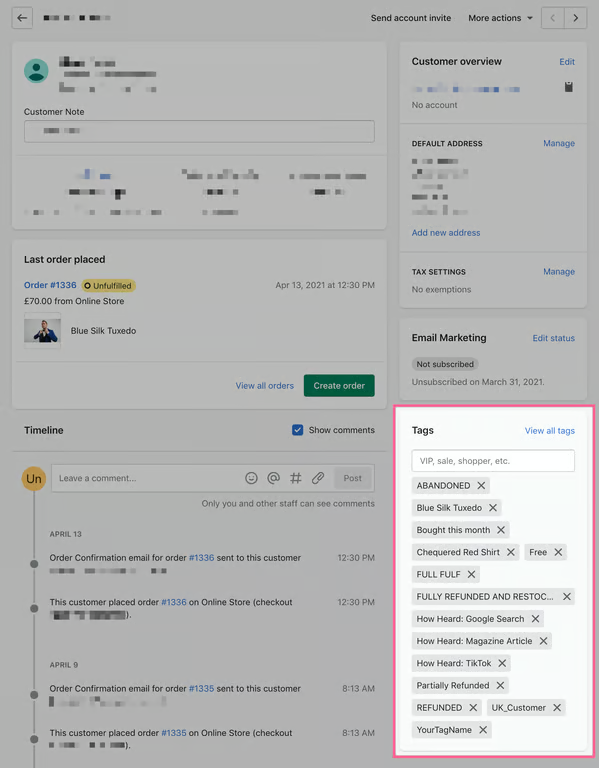
Task: Click Add new address link
Action: (x=446, y=233)
